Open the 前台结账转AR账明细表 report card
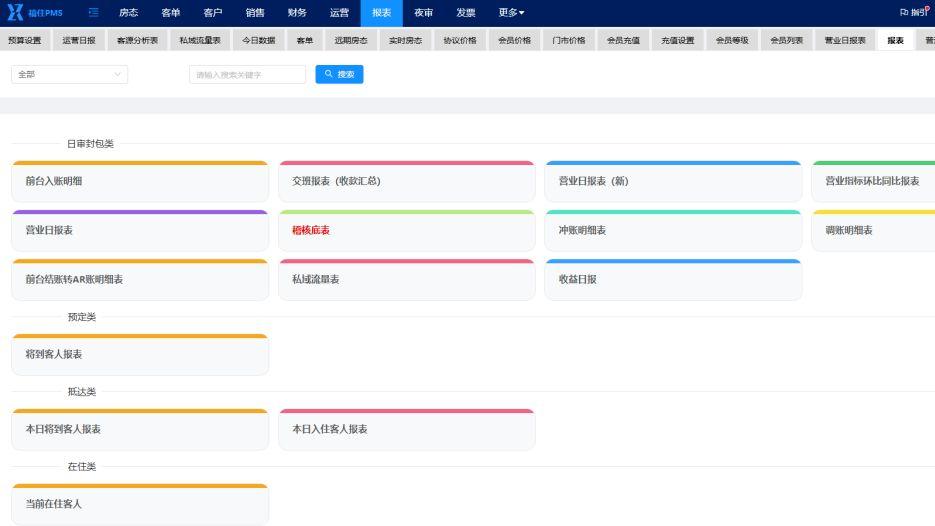The width and height of the screenshot is (935, 526). [x=140, y=279]
